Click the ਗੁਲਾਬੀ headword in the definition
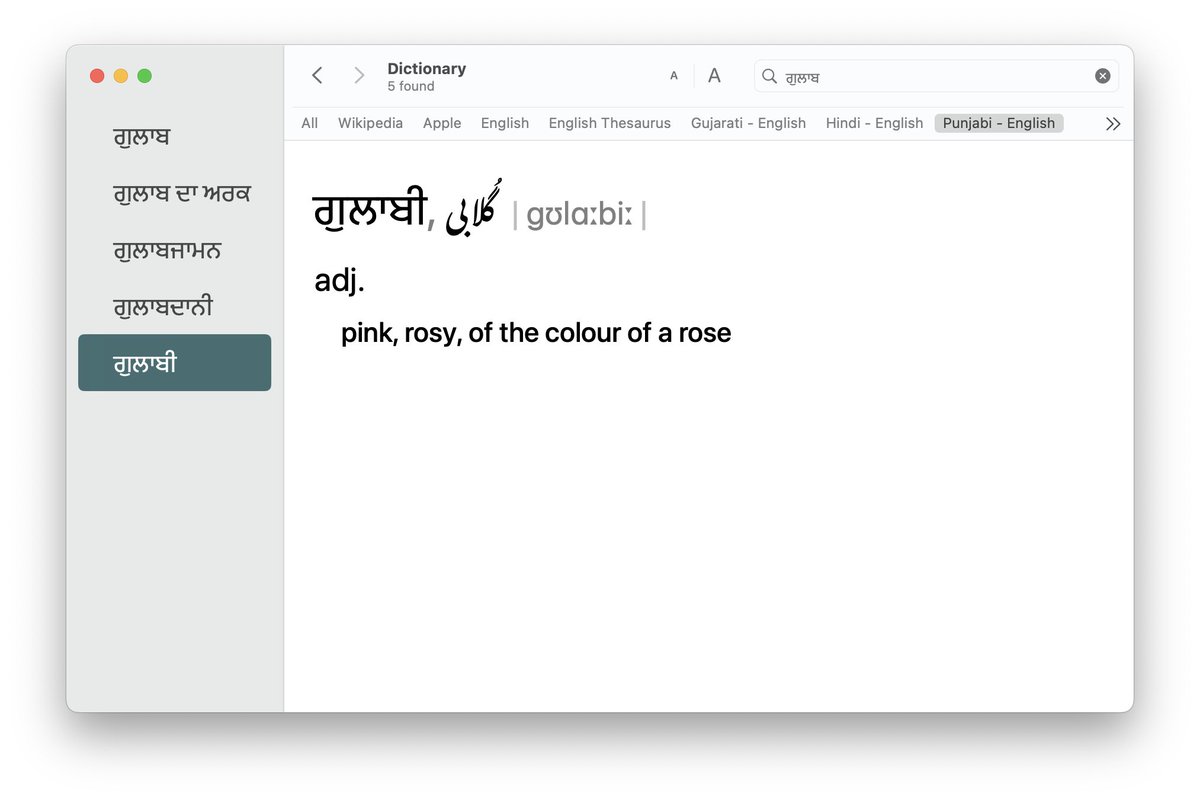Screen dimensions: 1200x800 coord(369,212)
